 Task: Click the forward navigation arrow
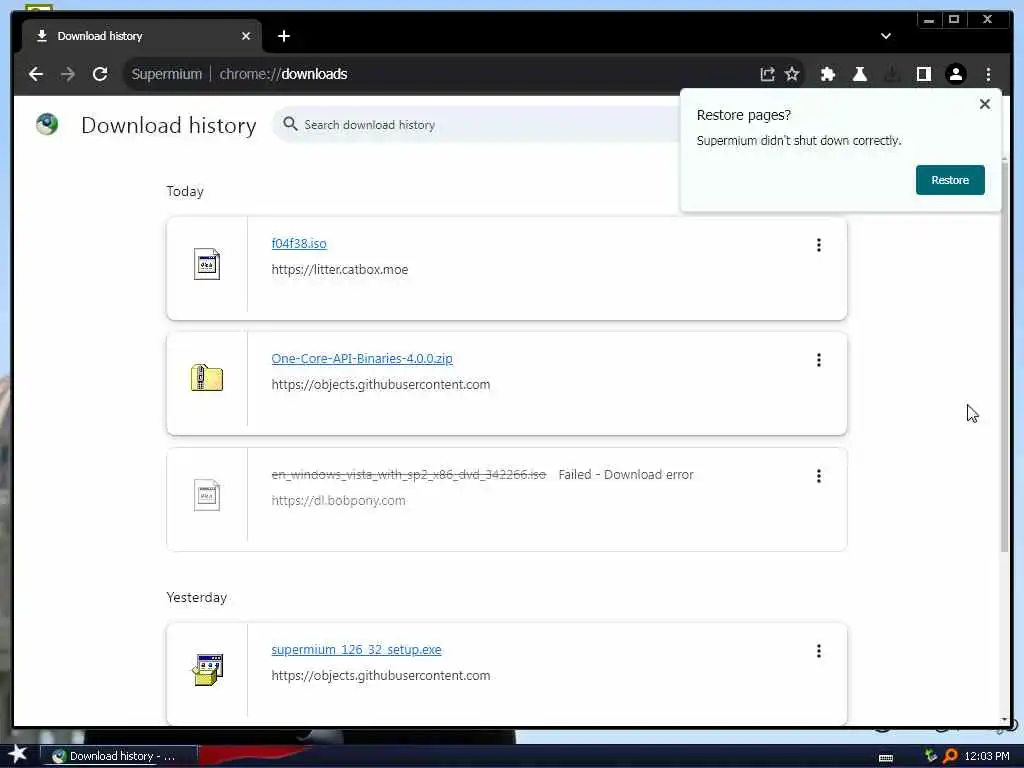click(x=68, y=74)
